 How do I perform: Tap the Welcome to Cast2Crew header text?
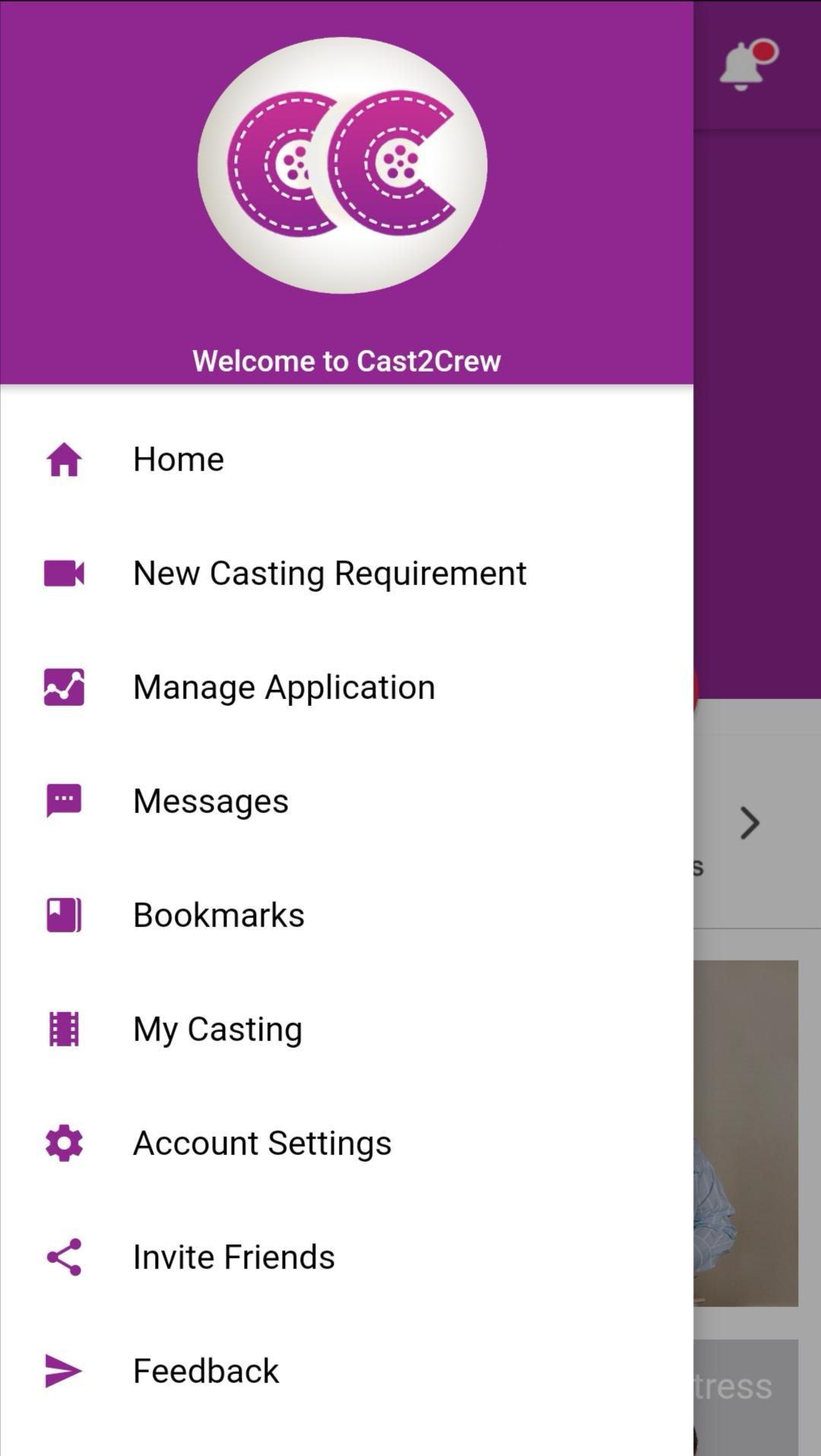pyautogui.click(x=347, y=361)
